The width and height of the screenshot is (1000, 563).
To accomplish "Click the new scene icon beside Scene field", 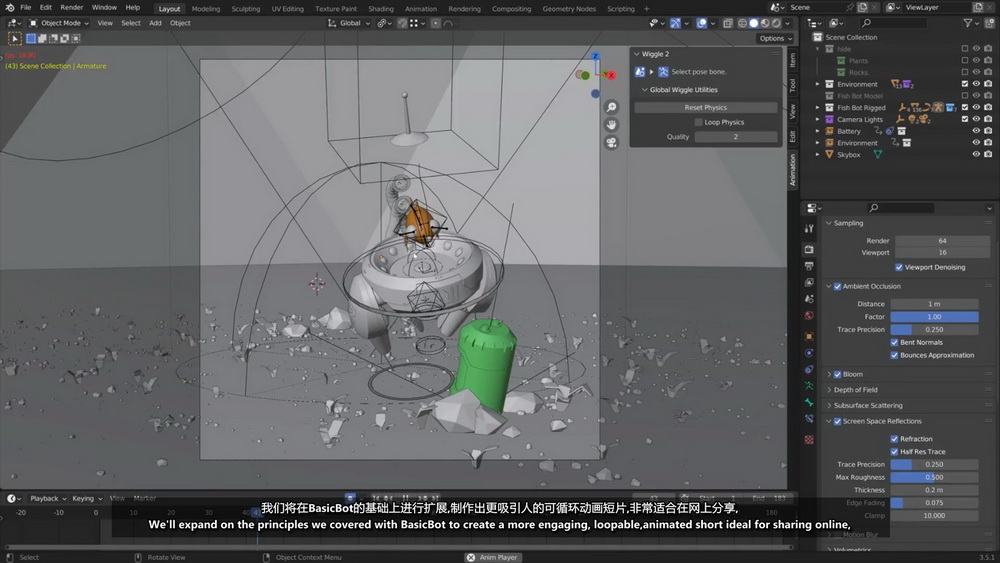I will click(x=862, y=8).
